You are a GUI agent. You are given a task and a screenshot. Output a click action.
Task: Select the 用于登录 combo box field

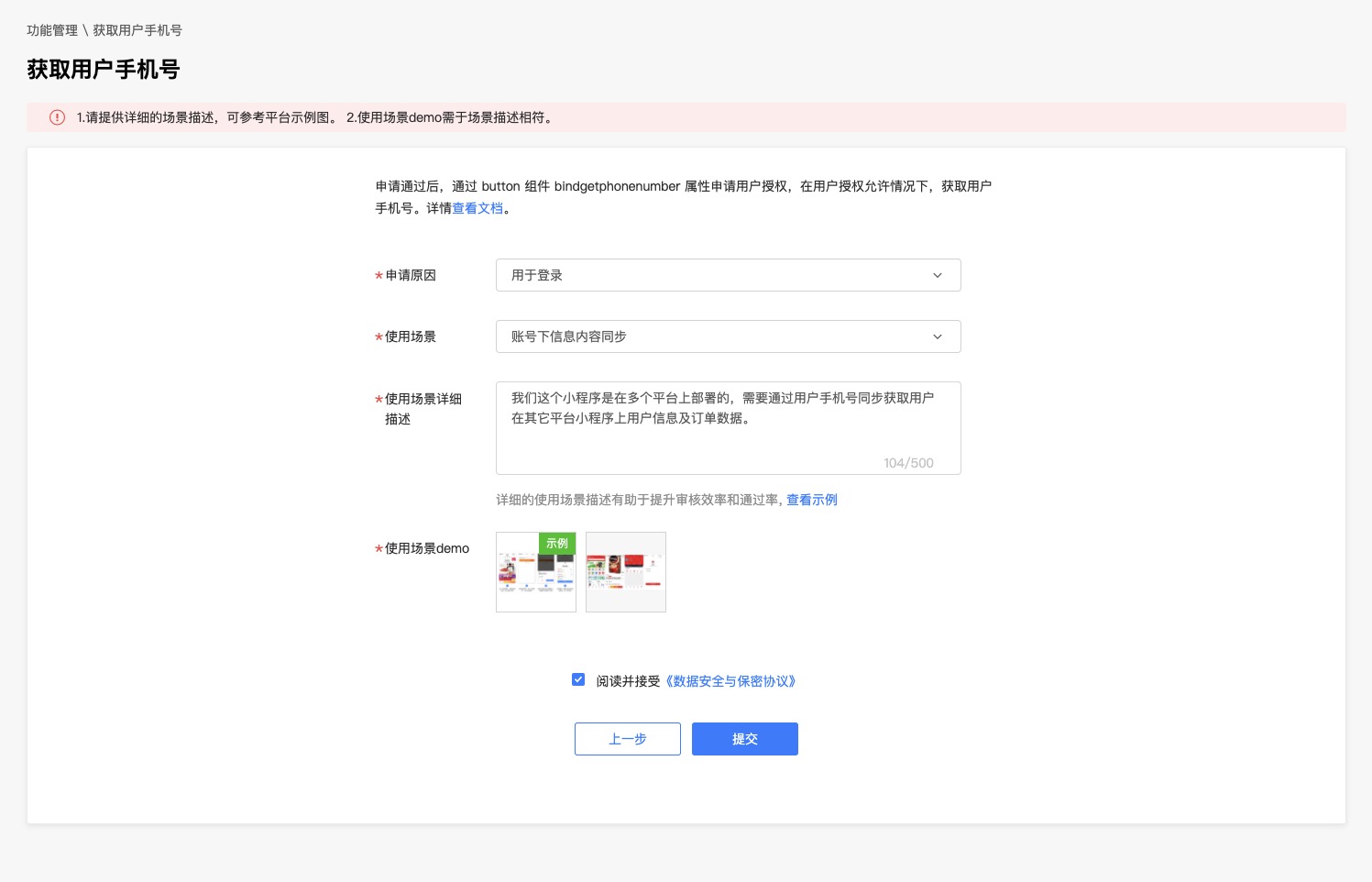pyautogui.click(x=728, y=275)
